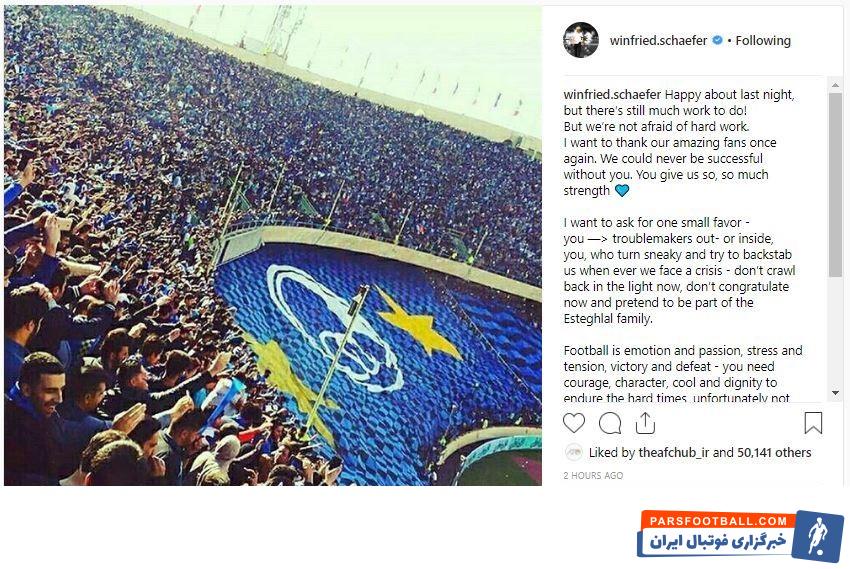Image resolution: width=850 pixels, height=569 pixels.
Task: Open comments via the speech bubble icon
Action: (610, 423)
